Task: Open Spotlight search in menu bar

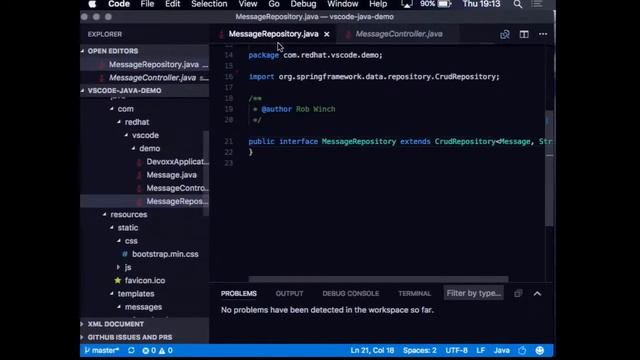Action: [x=518, y=4]
